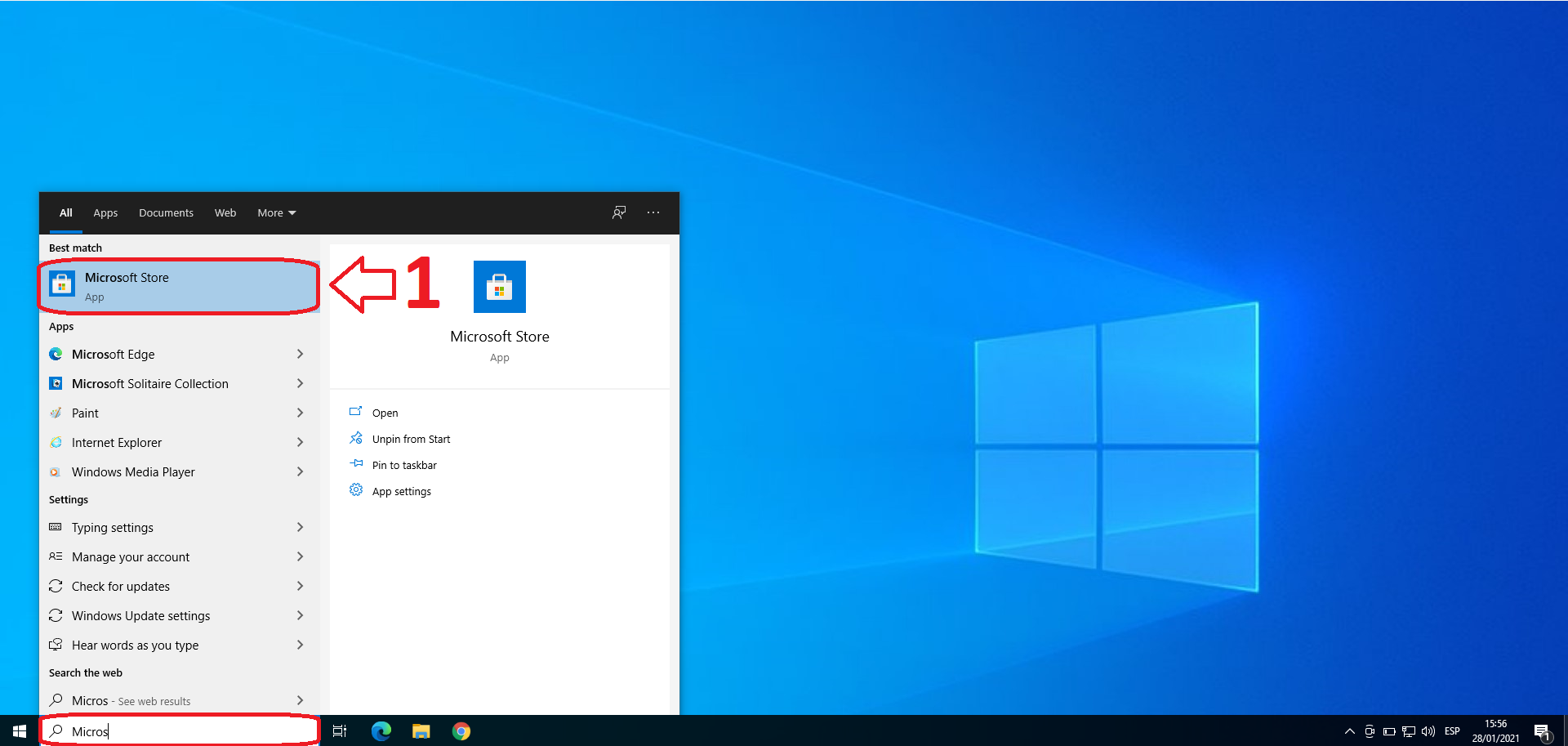Expand the Microsoft Edge result arrow
Screen dimensions: 1568x746
coord(300,354)
